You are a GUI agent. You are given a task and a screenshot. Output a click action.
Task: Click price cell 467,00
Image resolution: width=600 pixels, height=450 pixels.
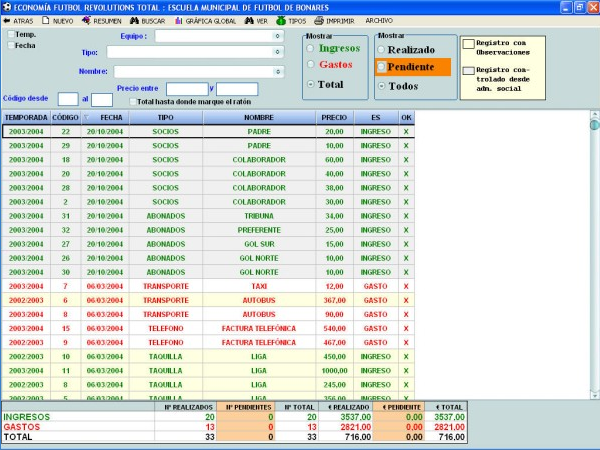pyautogui.click(x=334, y=342)
